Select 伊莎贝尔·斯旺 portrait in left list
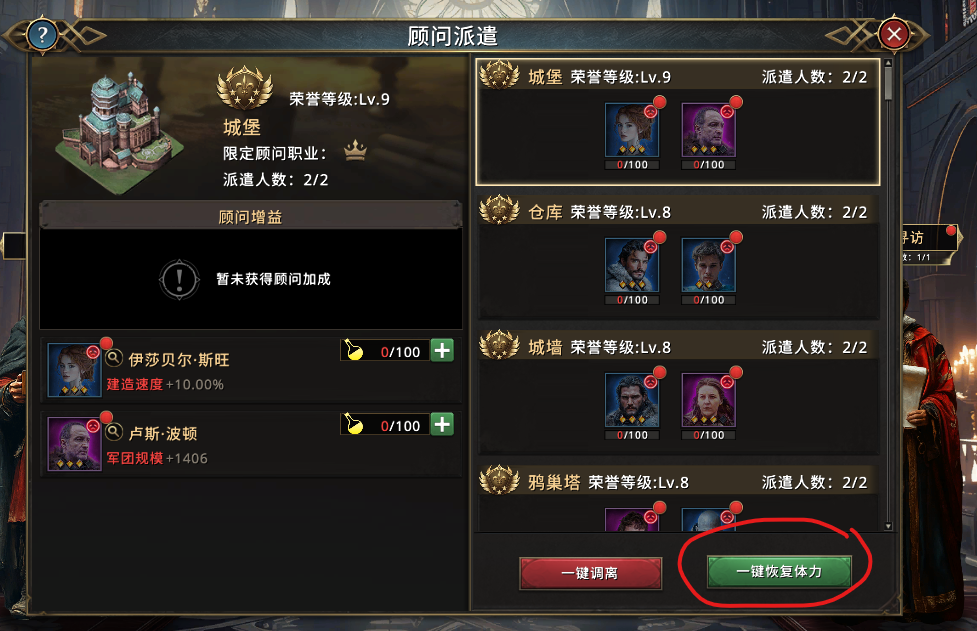Viewport: 977px width, 631px height. pos(74,369)
